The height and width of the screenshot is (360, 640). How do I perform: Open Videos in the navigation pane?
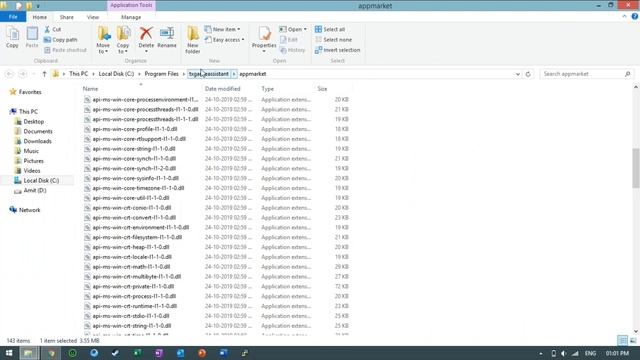tap(31, 171)
